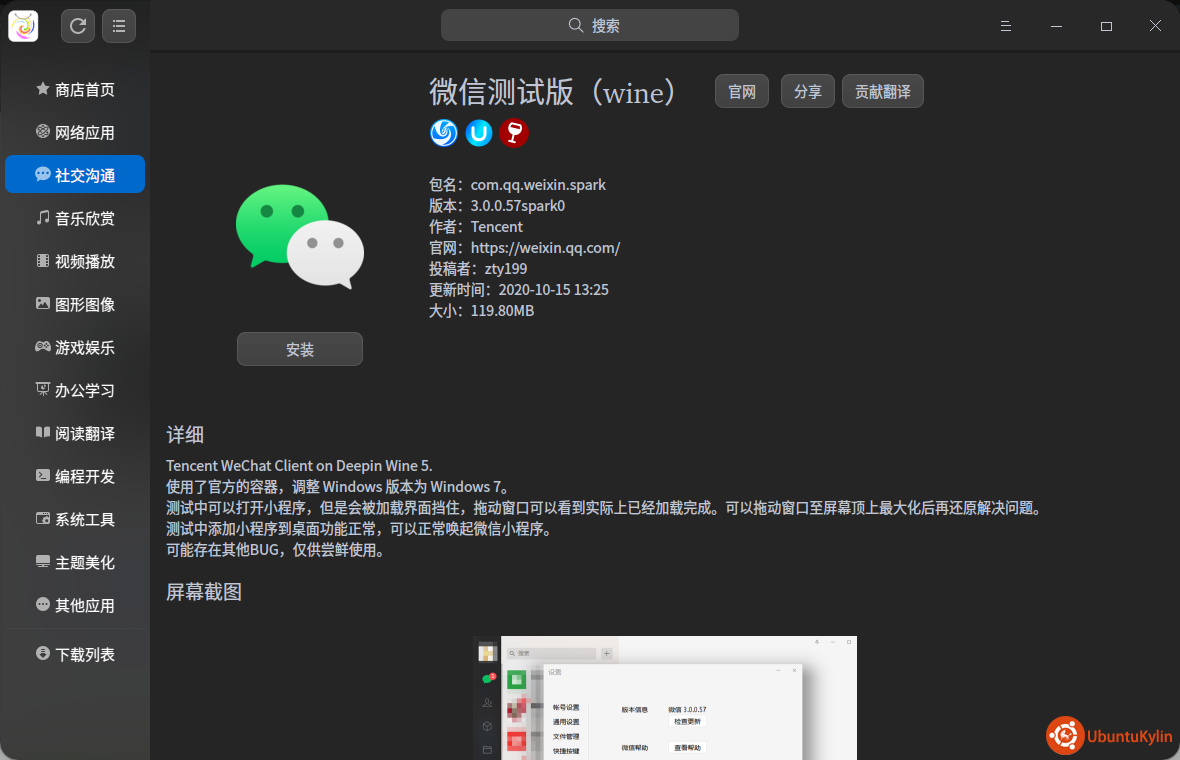Toggle the sidebar list icon
Image resolution: width=1180 pixels, height=760 pixels.
point(119,26)
